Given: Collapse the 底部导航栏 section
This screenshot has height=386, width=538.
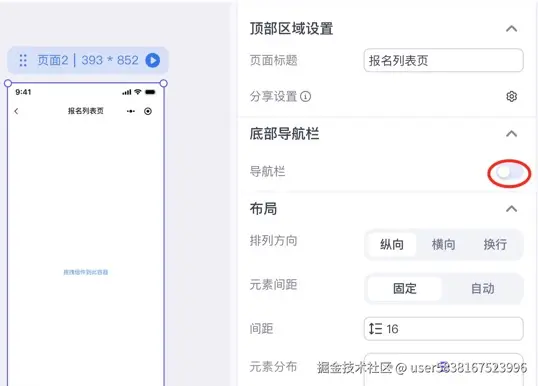Looking at the screenshot, I should coord(512,133).
